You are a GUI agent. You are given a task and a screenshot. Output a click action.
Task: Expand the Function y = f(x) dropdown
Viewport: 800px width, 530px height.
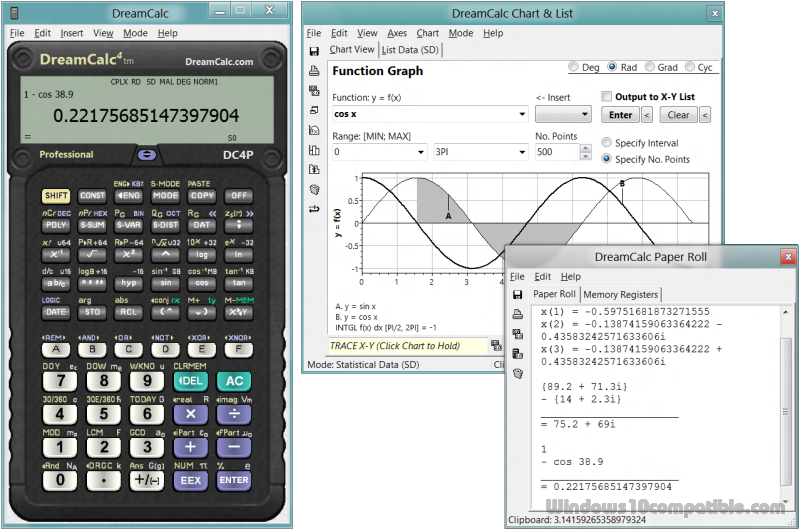point(522,114)
